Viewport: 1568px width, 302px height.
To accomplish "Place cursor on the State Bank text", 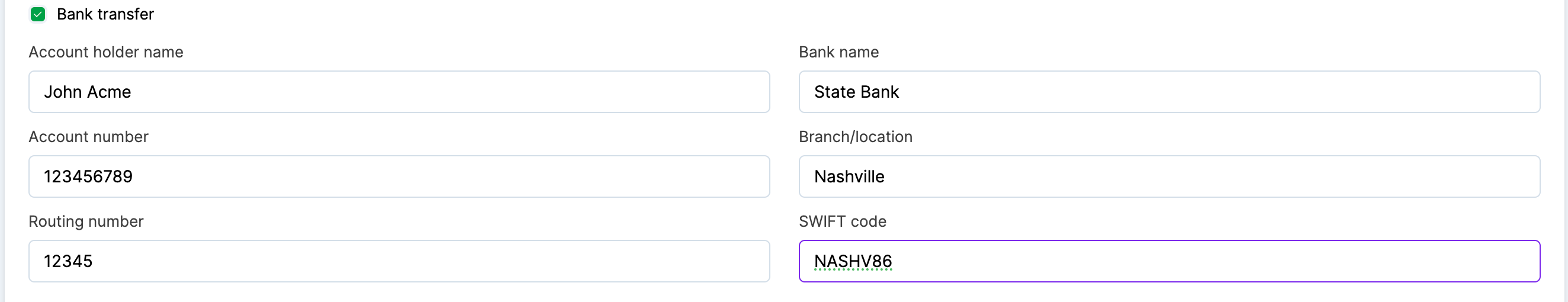I will point(856,92).
